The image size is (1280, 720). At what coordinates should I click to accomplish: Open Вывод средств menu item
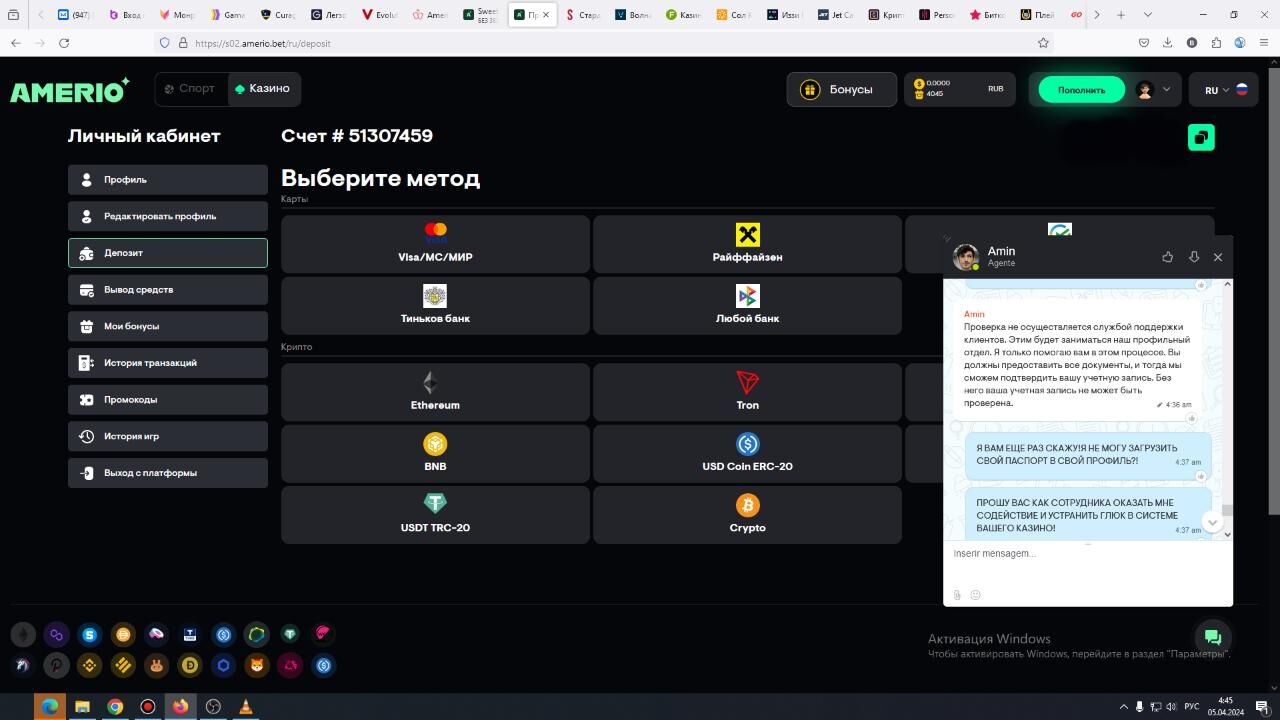168,290
